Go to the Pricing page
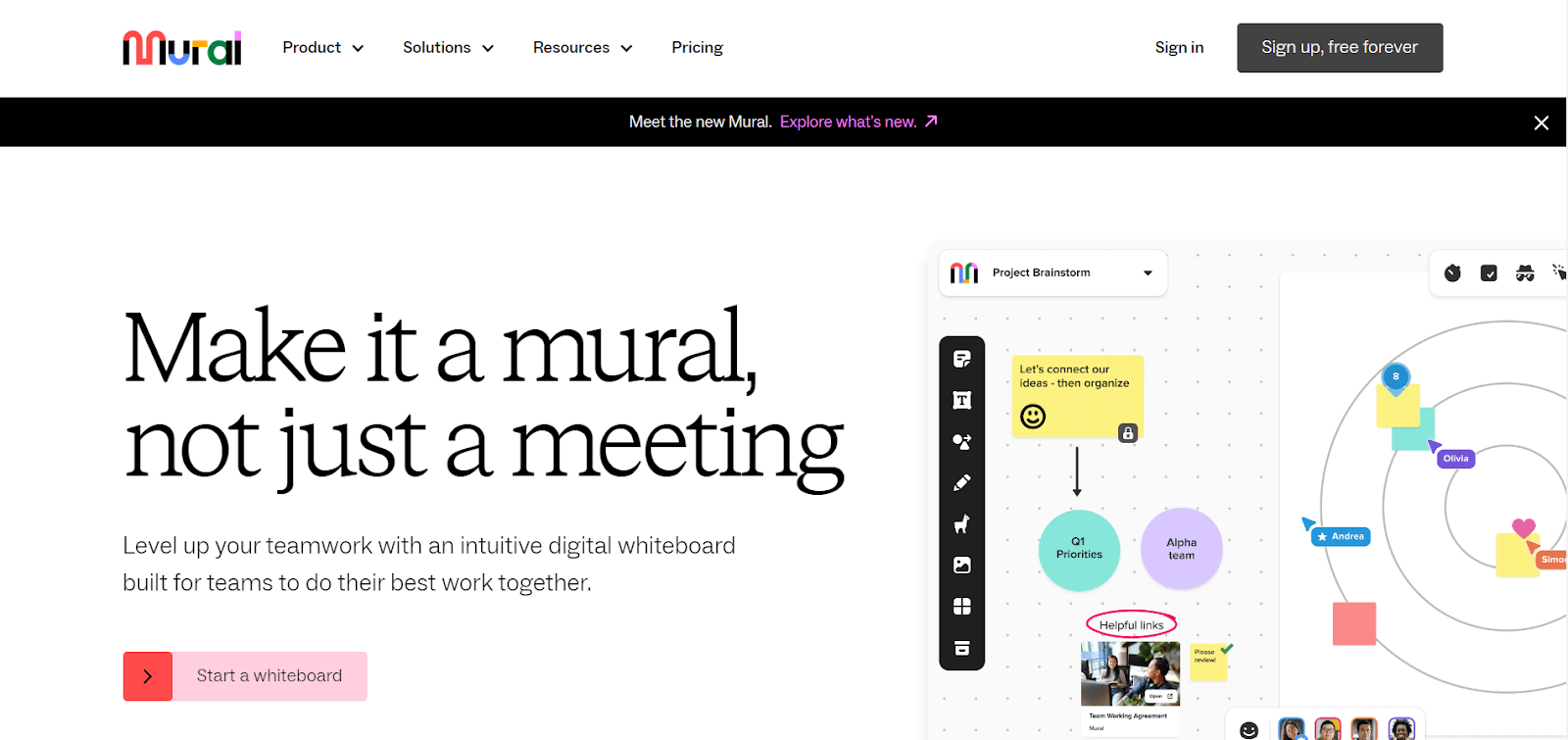The height and width of the screenshot is (740, 1568). click(698, 47)
